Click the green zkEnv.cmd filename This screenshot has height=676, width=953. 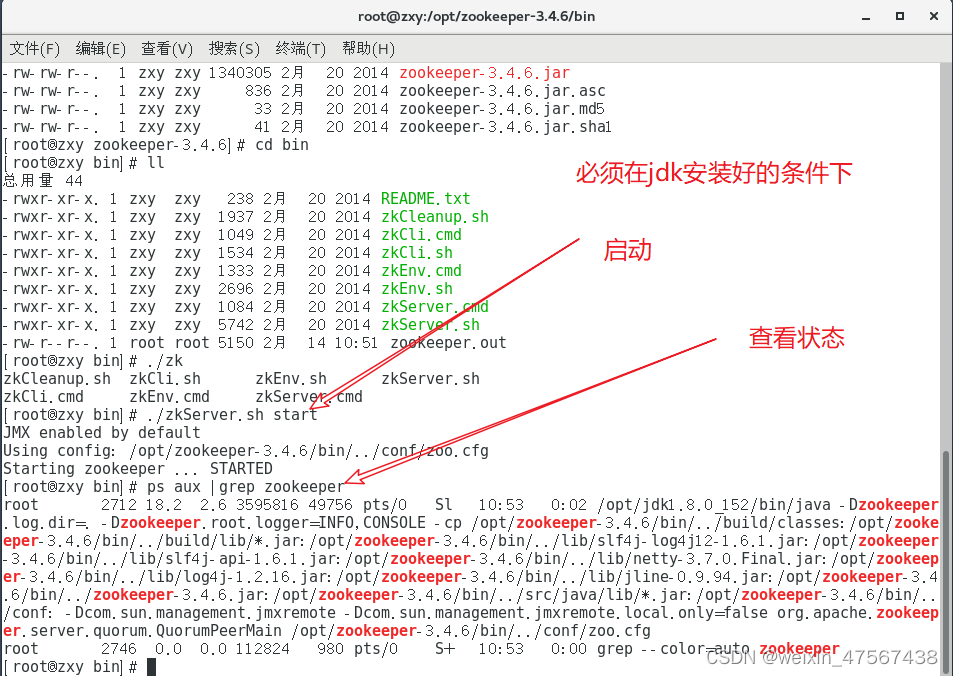tap(421, 271)
